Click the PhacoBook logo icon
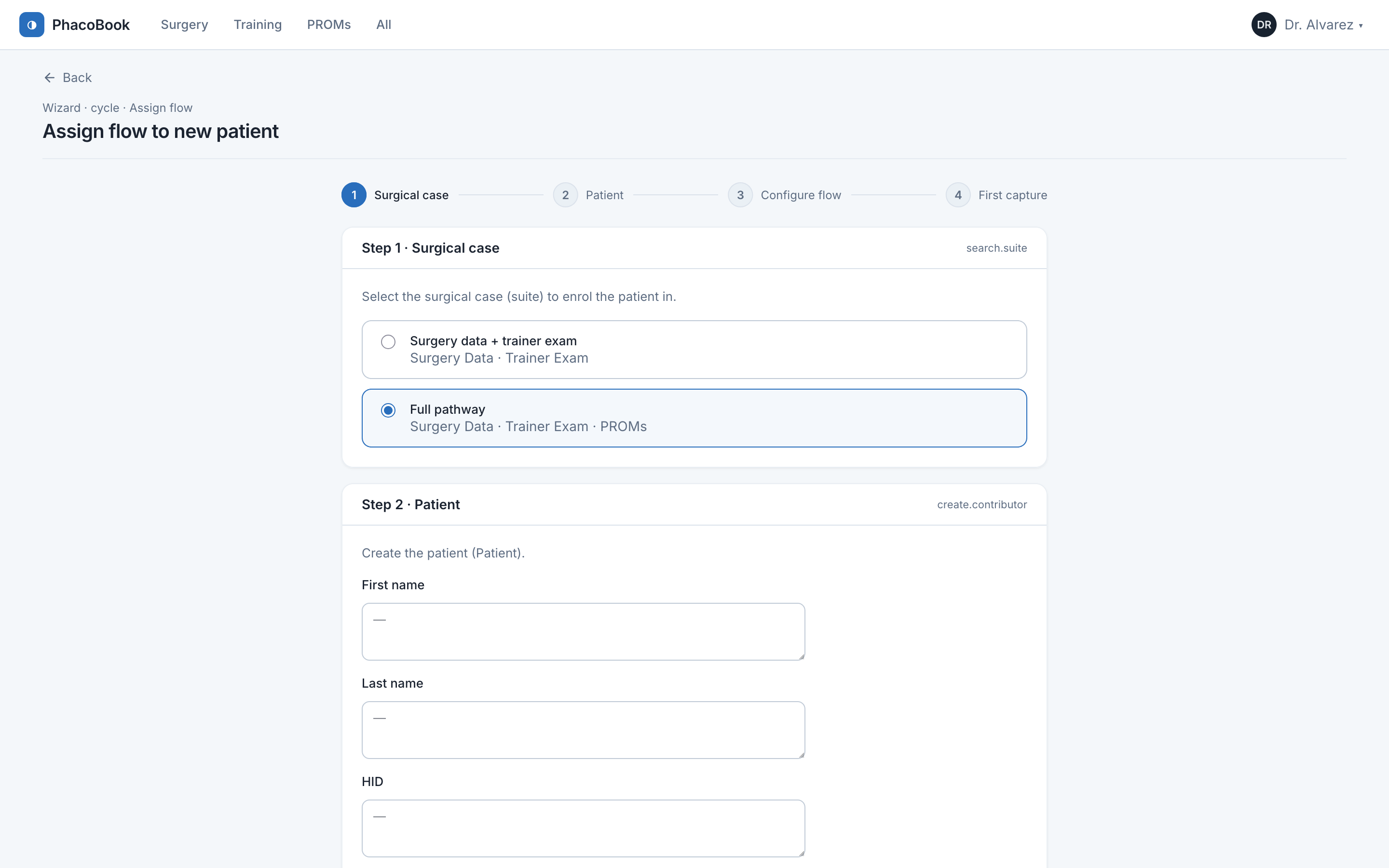This screenshot has width=1389, height=868. [x=31, y=25]
